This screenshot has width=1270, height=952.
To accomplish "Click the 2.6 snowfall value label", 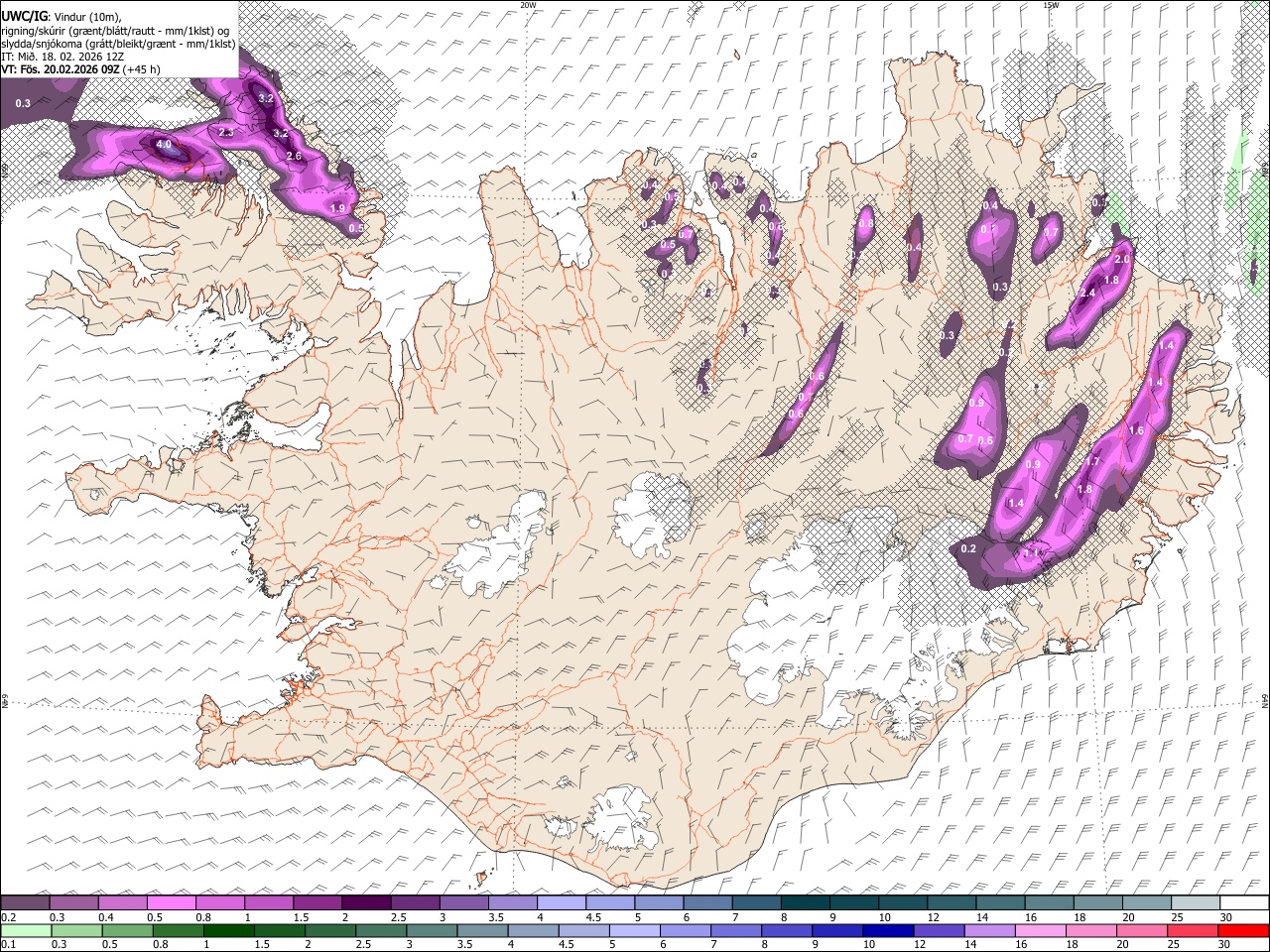I will [x=294, y=156].
